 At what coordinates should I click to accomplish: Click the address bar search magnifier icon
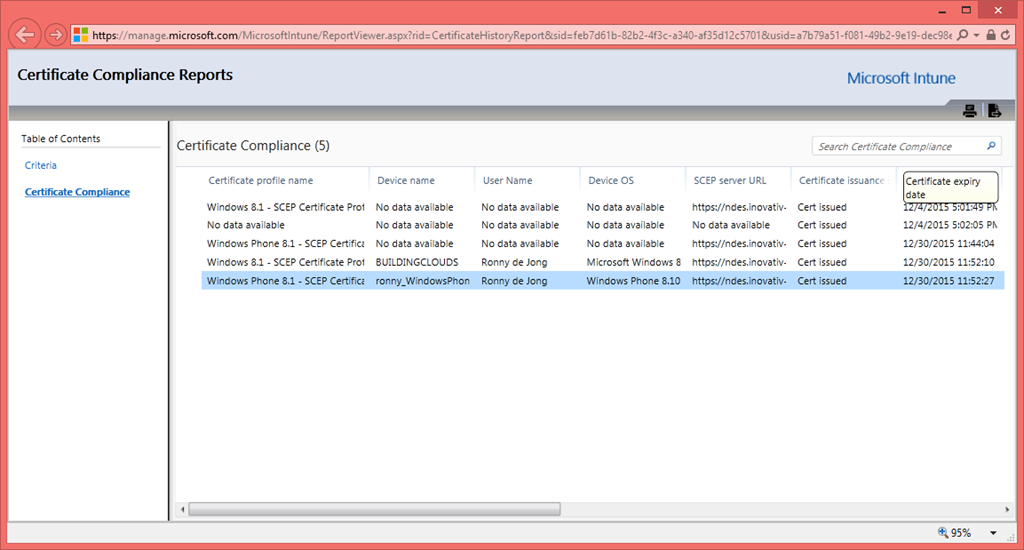tap(962, 35)
